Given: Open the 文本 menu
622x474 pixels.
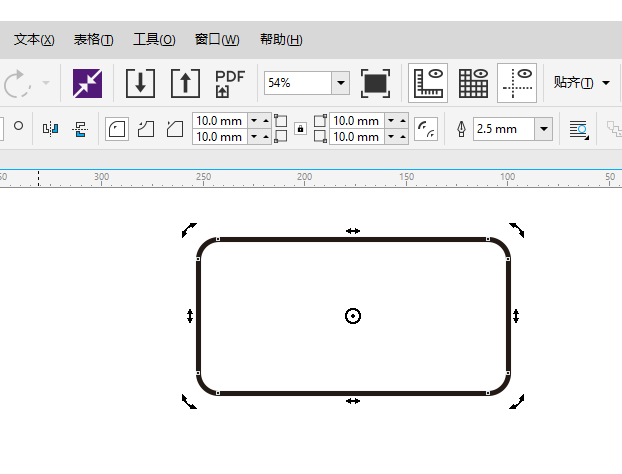Looking at the screenshot, I should tap(34, 39).
